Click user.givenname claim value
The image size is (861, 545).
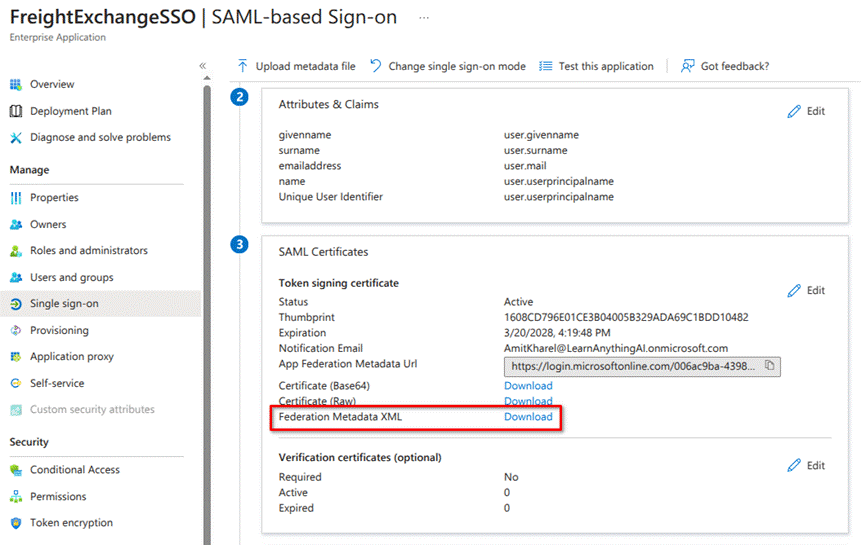click(x=541, y=135)
